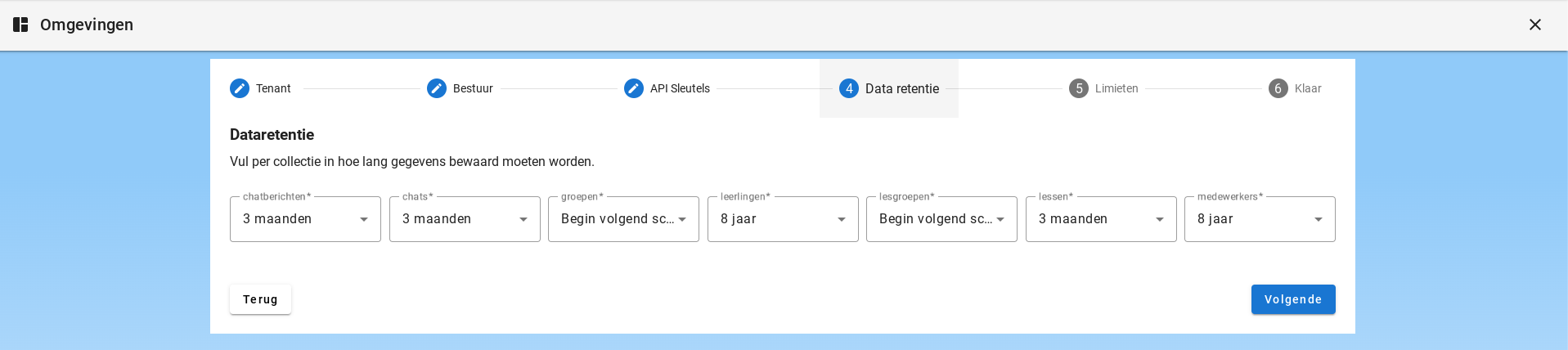Click the API Sleutels pencil icon
Screen dimensions: 1568x350
(x=634, y=88)
